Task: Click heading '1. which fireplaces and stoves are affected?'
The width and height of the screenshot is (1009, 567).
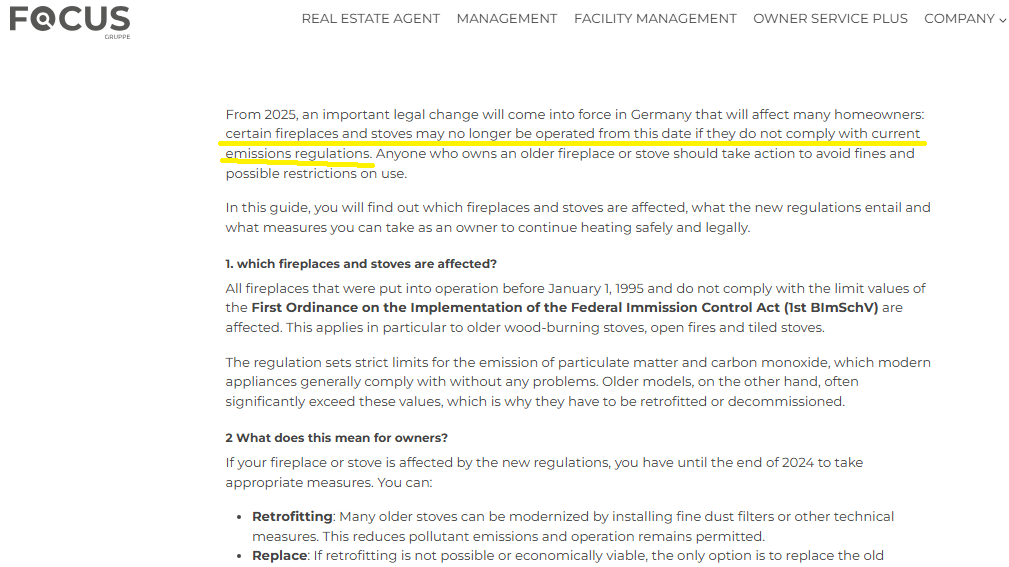Action: pos(361,264)
